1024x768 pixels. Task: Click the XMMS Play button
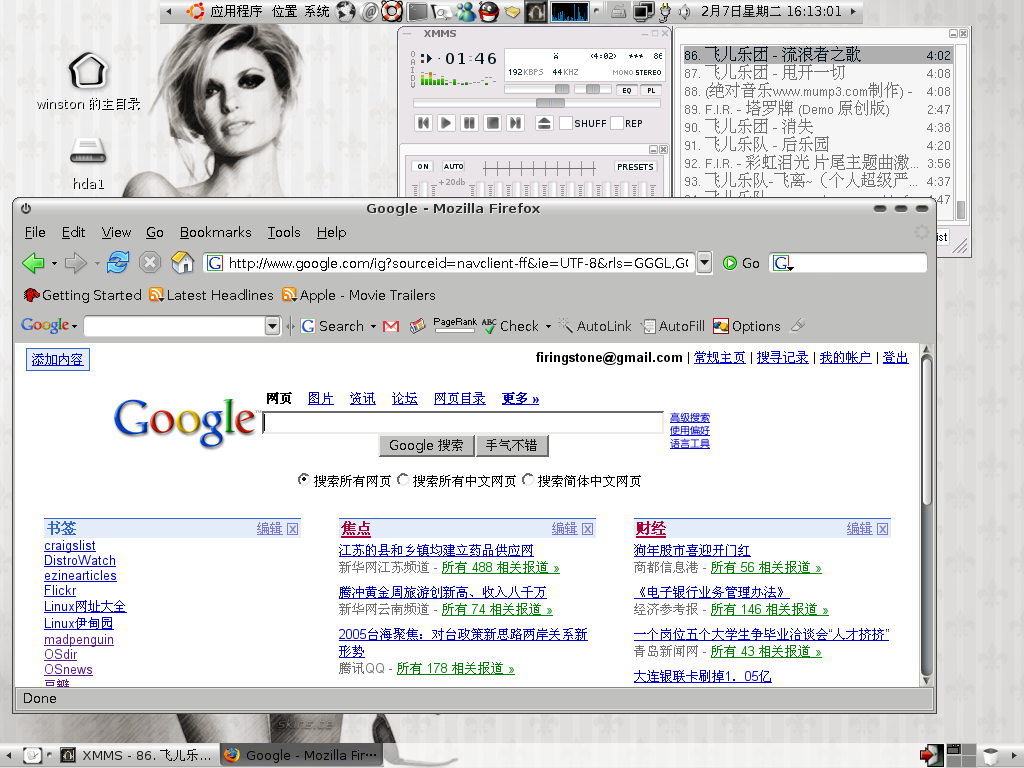[x=447, y=123]
